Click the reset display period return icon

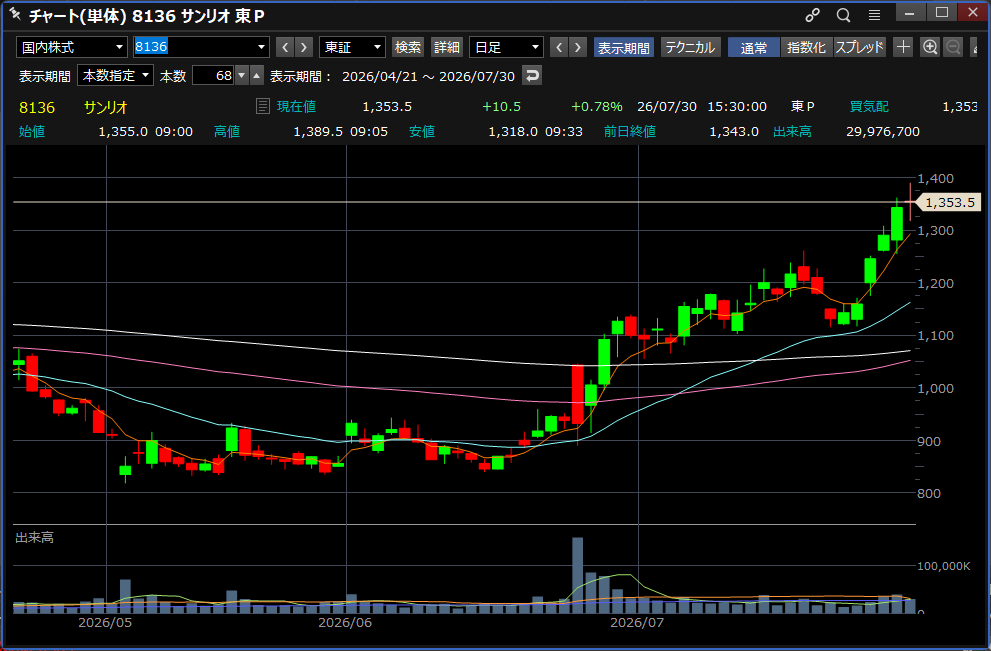(532, 76)
